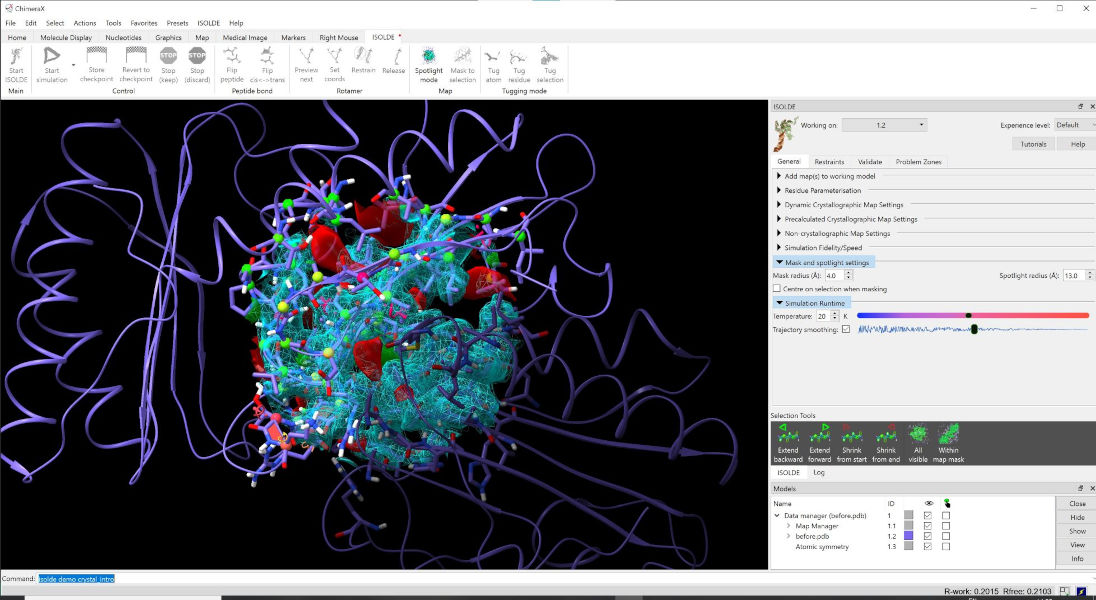The image size is (1096, 600).
Task: Enable Centre on selection when masking
Action: tap(777, 289)
